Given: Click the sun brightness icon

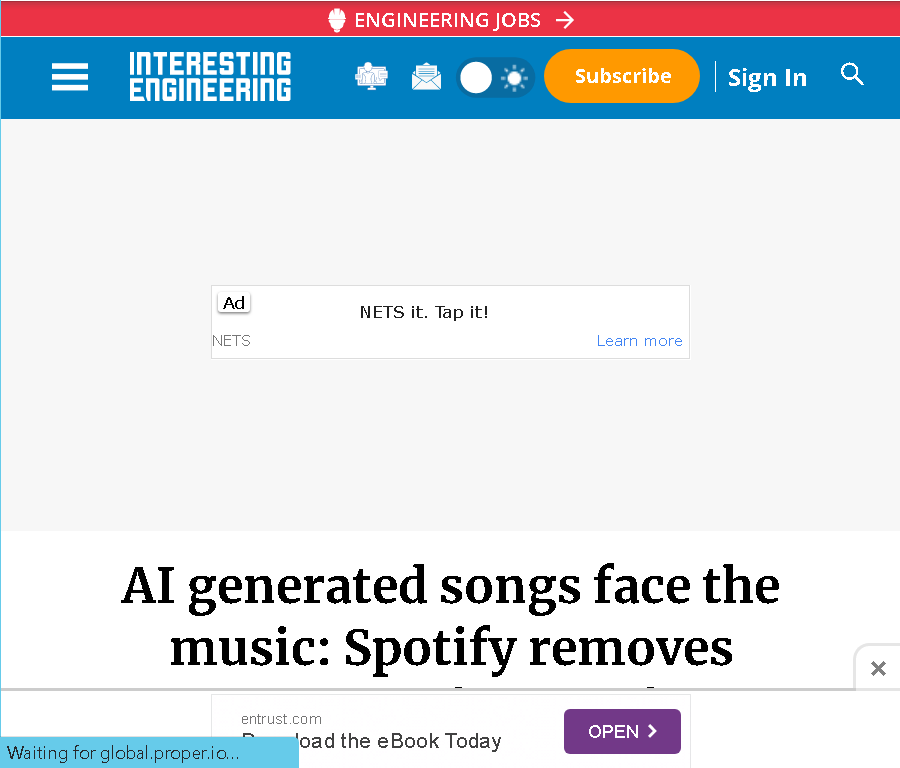Looking at the screenshot, I should pos(514,78).
